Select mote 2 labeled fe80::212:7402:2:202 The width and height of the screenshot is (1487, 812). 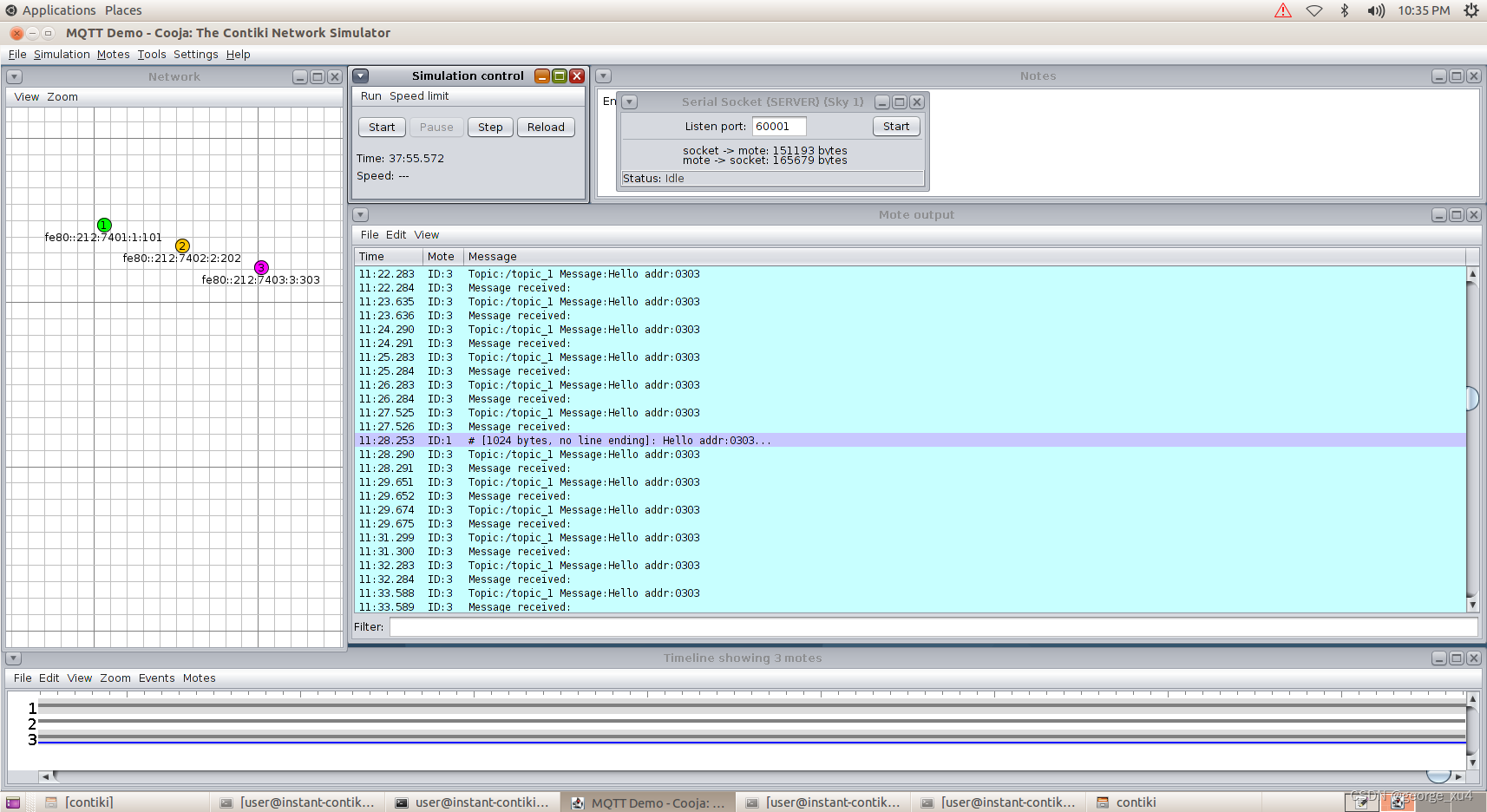click(x=182, y=246)
